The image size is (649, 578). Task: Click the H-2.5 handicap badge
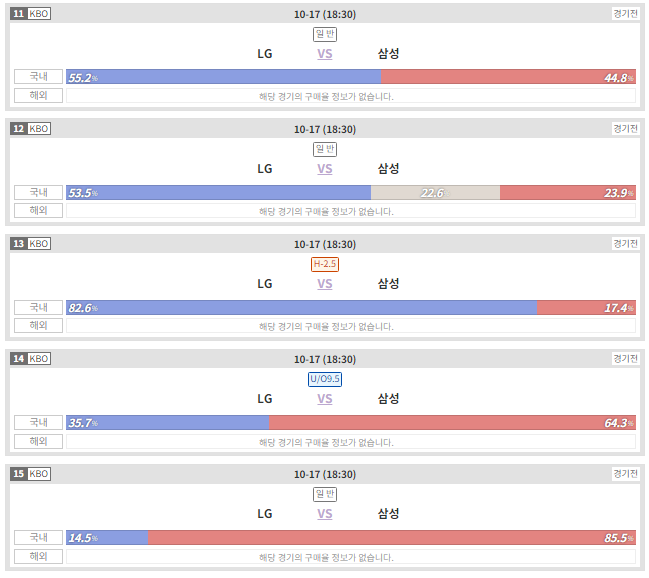click(325, 264)
